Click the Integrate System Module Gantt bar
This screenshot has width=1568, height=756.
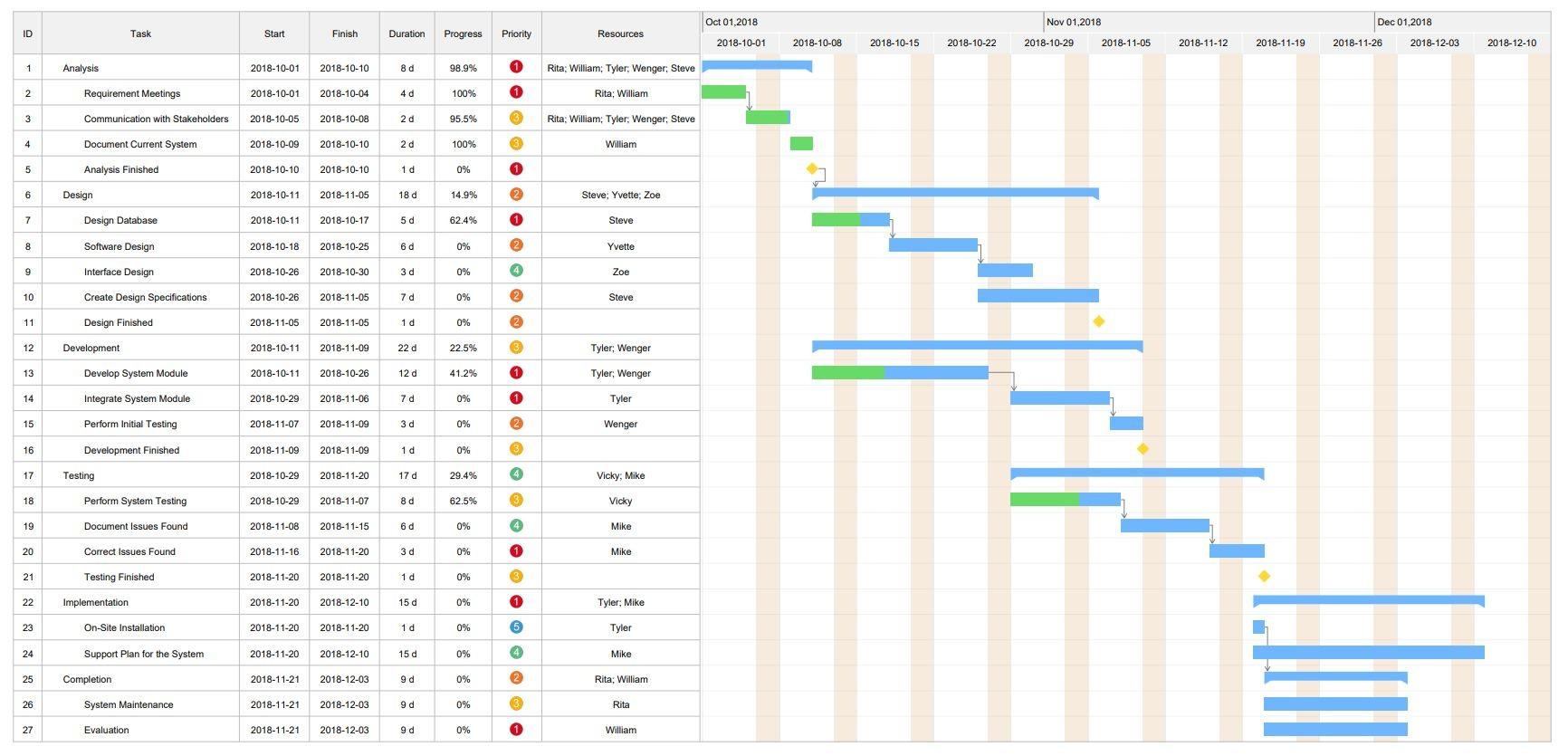click(x=1060, y=398)
